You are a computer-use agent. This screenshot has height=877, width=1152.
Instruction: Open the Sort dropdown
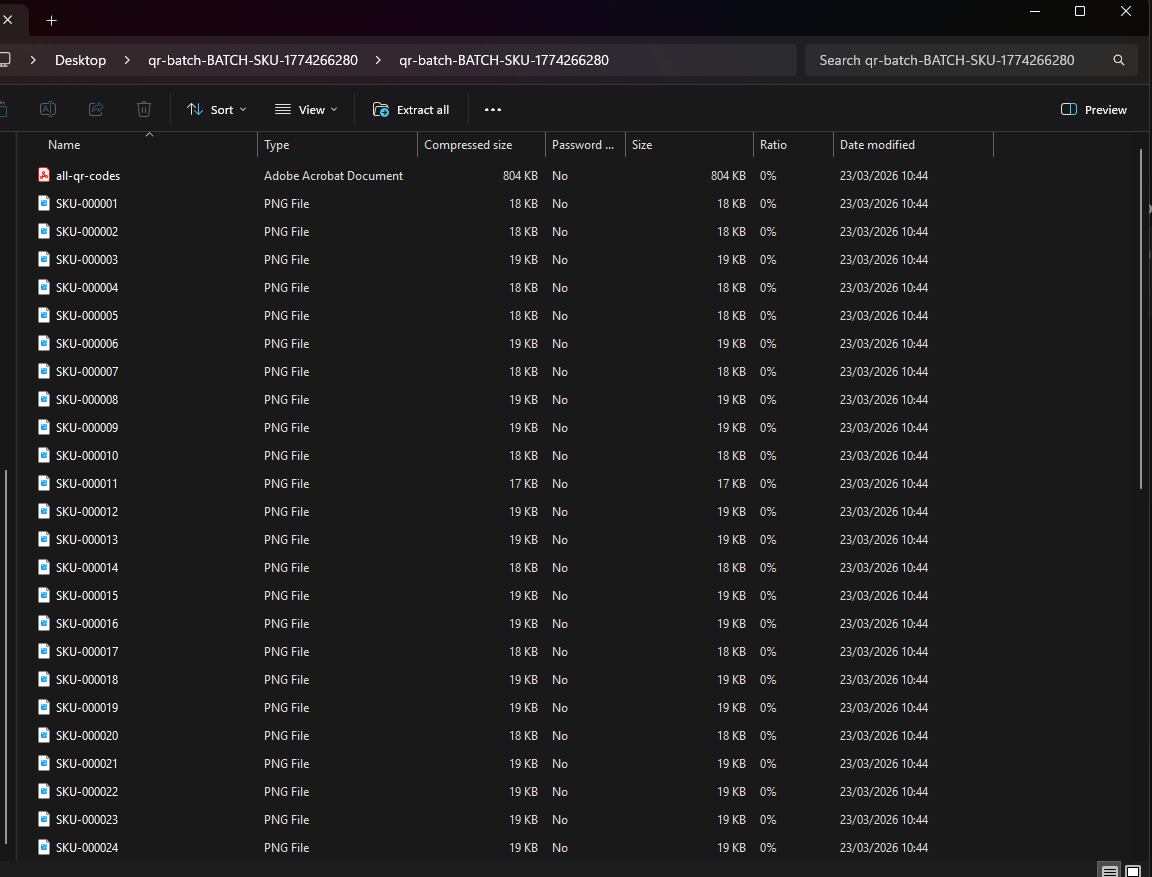click(x=217, y=109)
